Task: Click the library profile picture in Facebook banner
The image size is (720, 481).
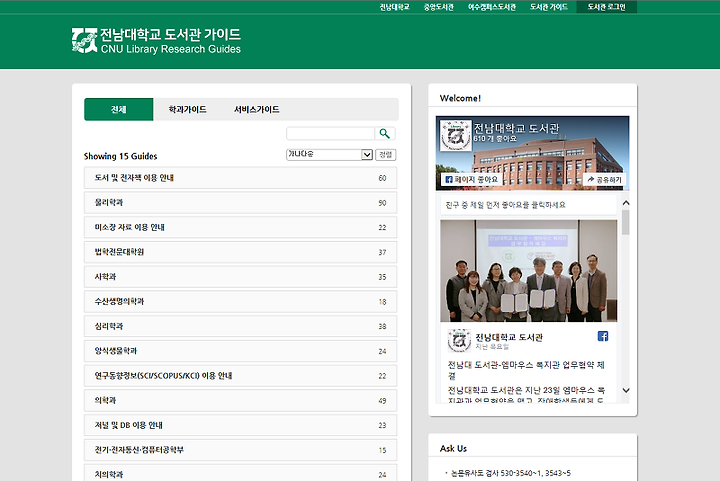Action: coord(456,135)
